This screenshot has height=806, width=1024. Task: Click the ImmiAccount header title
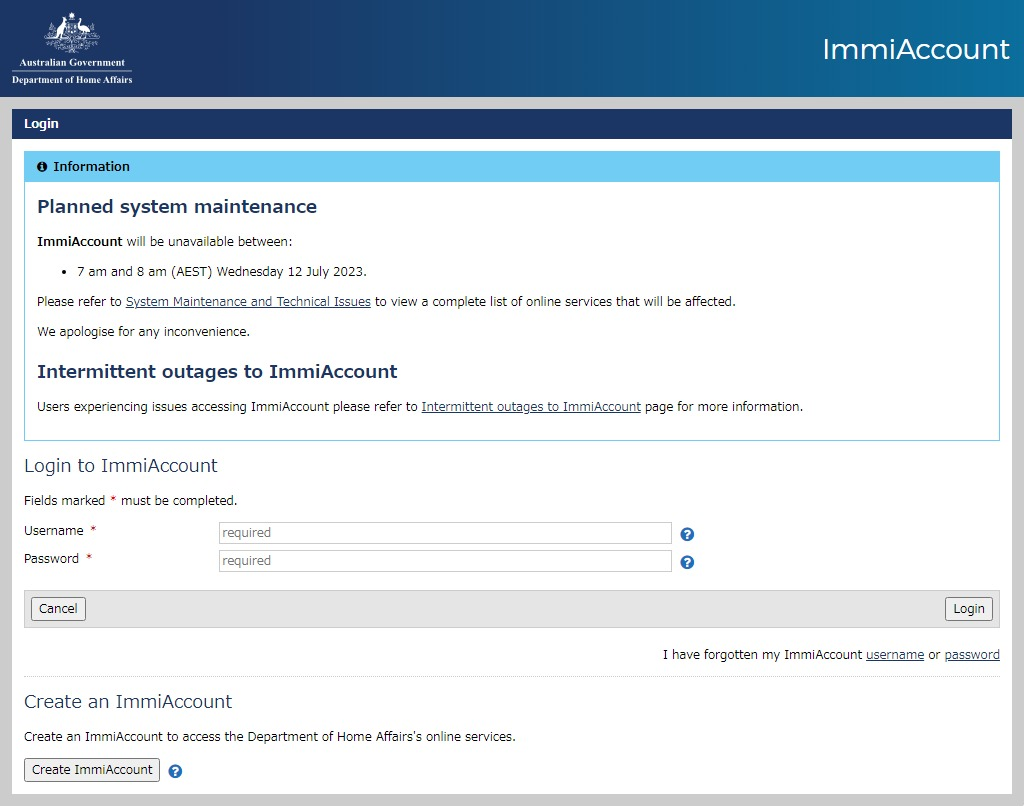[916, 50]
